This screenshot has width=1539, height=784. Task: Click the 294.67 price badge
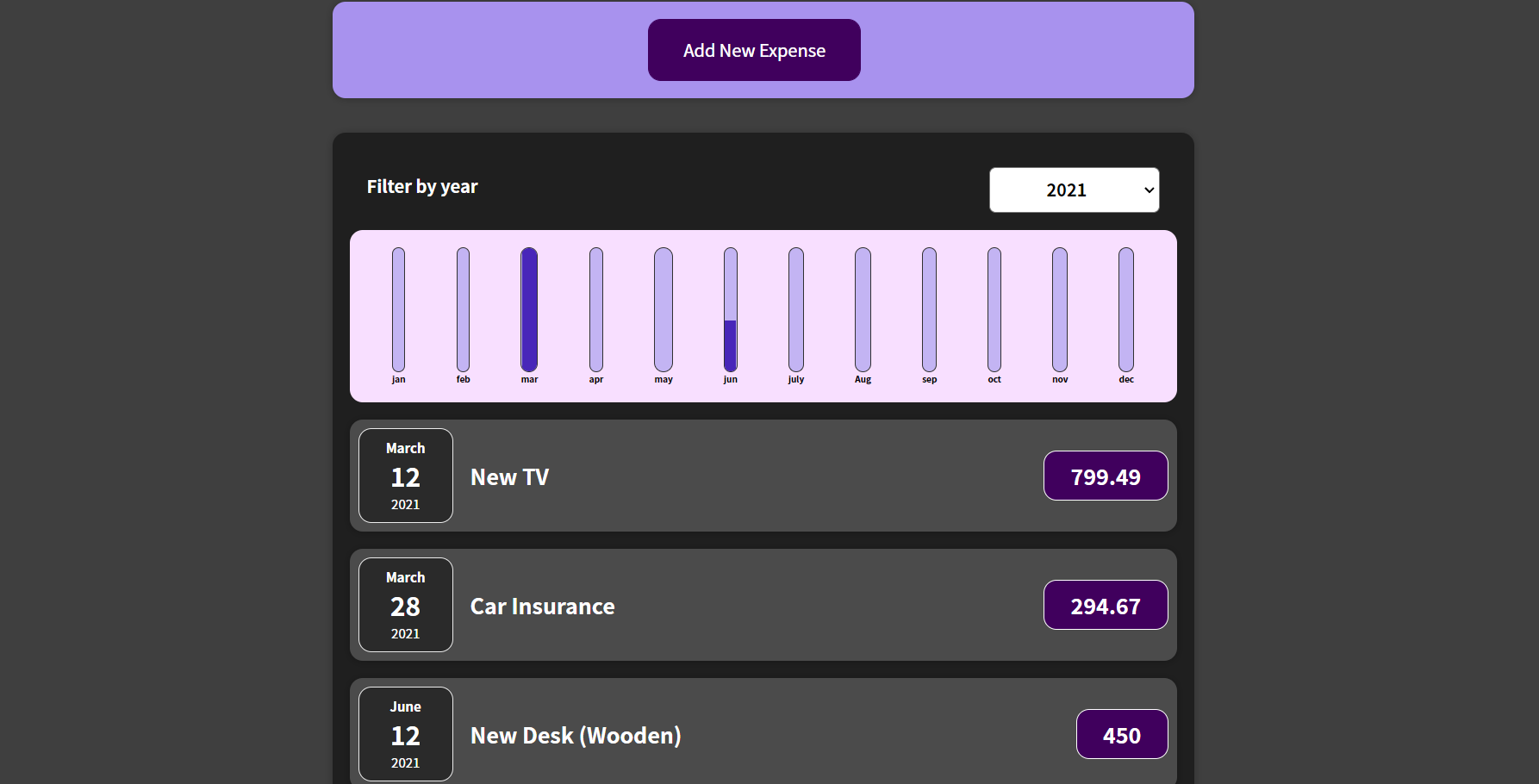point(1106,605)
